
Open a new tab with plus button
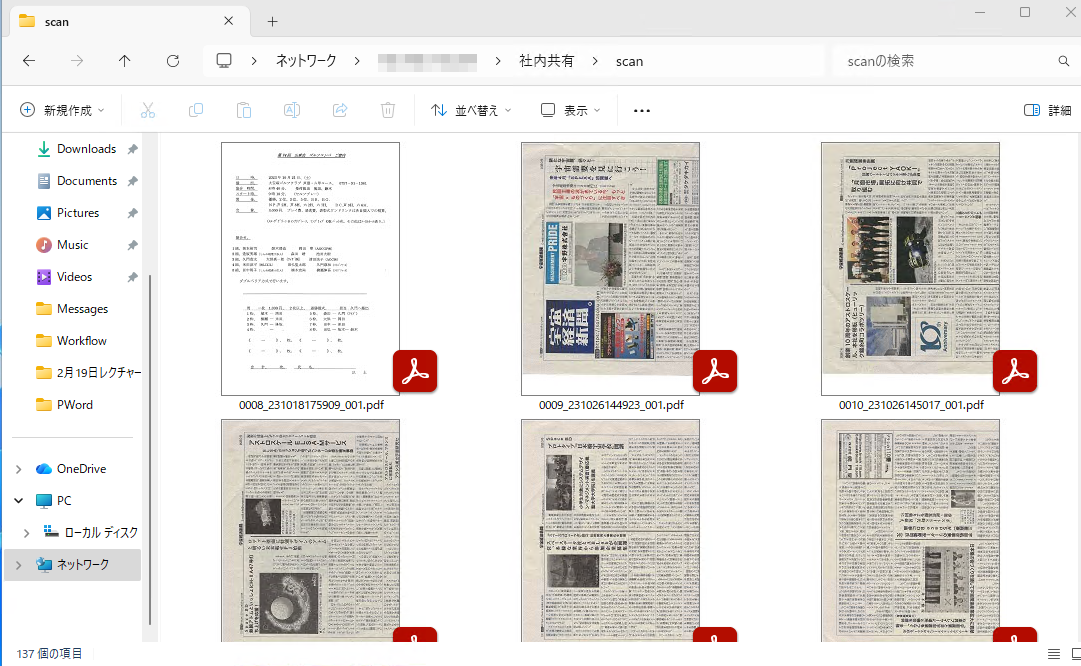272,21
